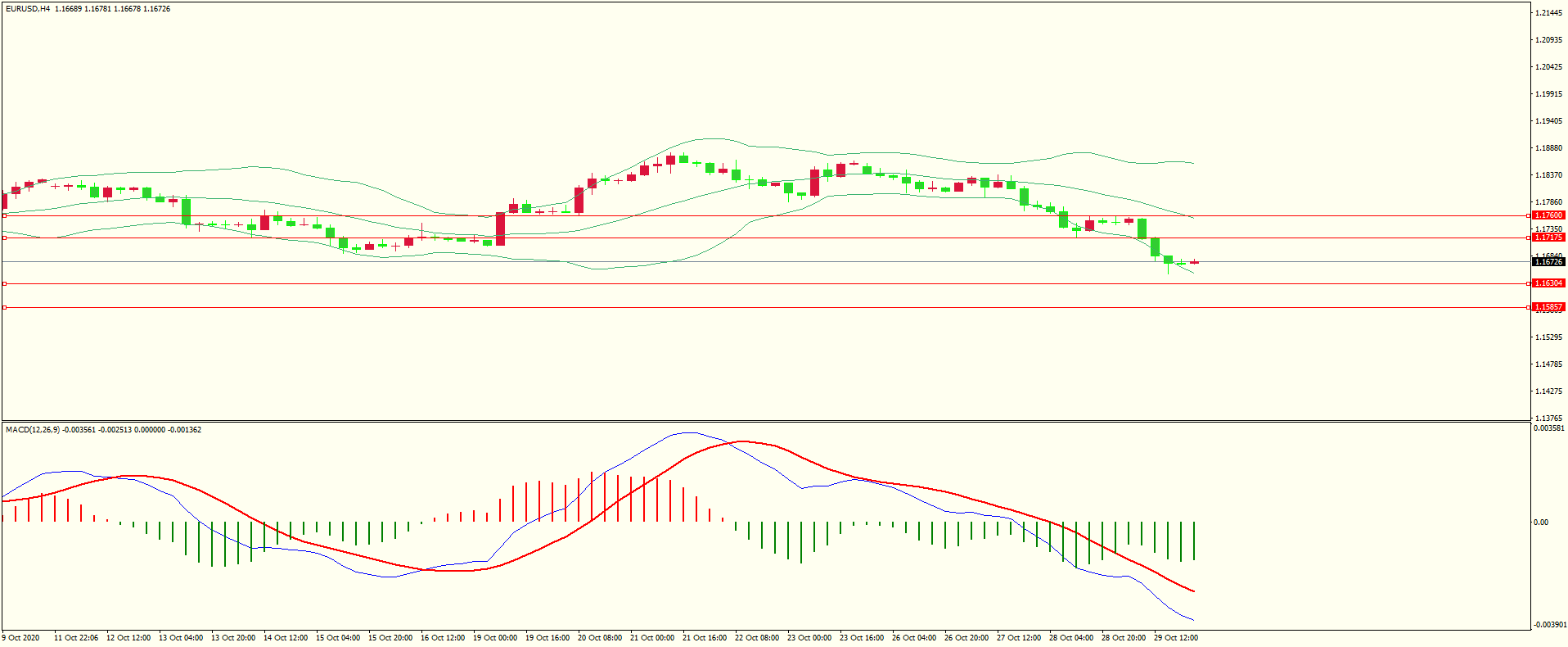This screenshot has height=647, width=1568.
Task: Click the 1.14785 price axis label
Action: click(x=1548, y=364)
